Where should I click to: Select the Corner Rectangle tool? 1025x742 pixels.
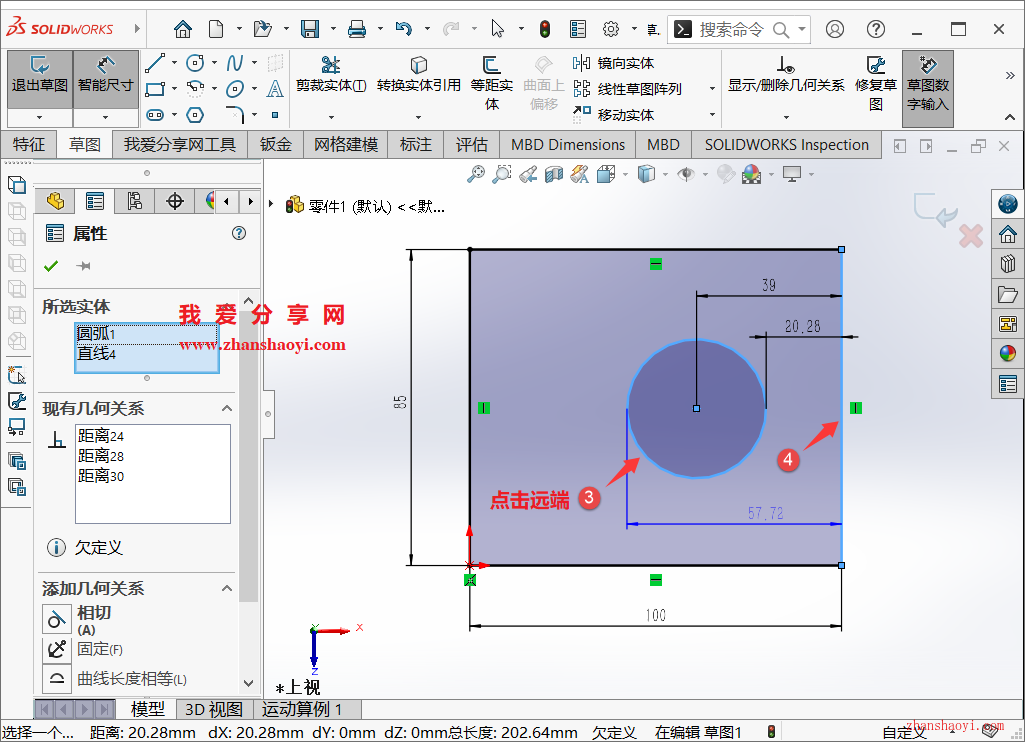[x=155, y=88]
